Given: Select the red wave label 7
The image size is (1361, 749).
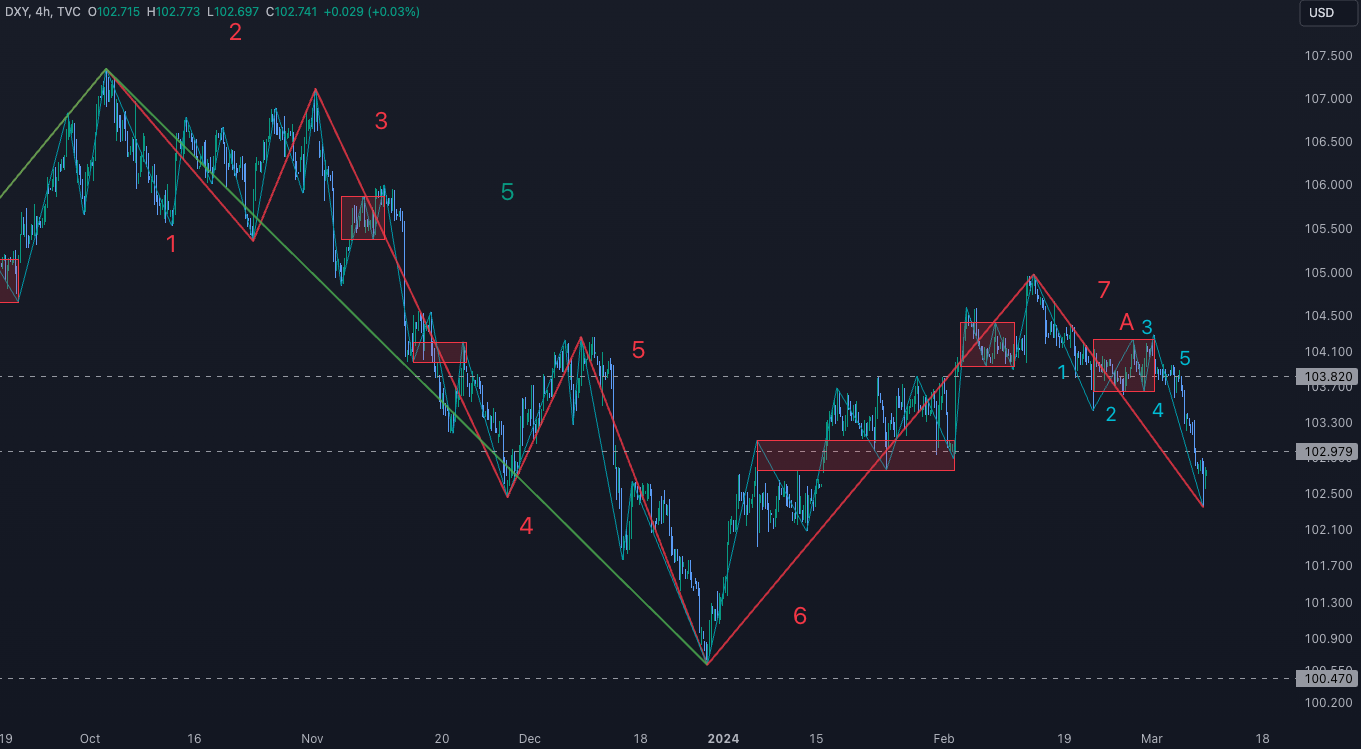Looking at the screenshot, I should [x=1104, y=290].
